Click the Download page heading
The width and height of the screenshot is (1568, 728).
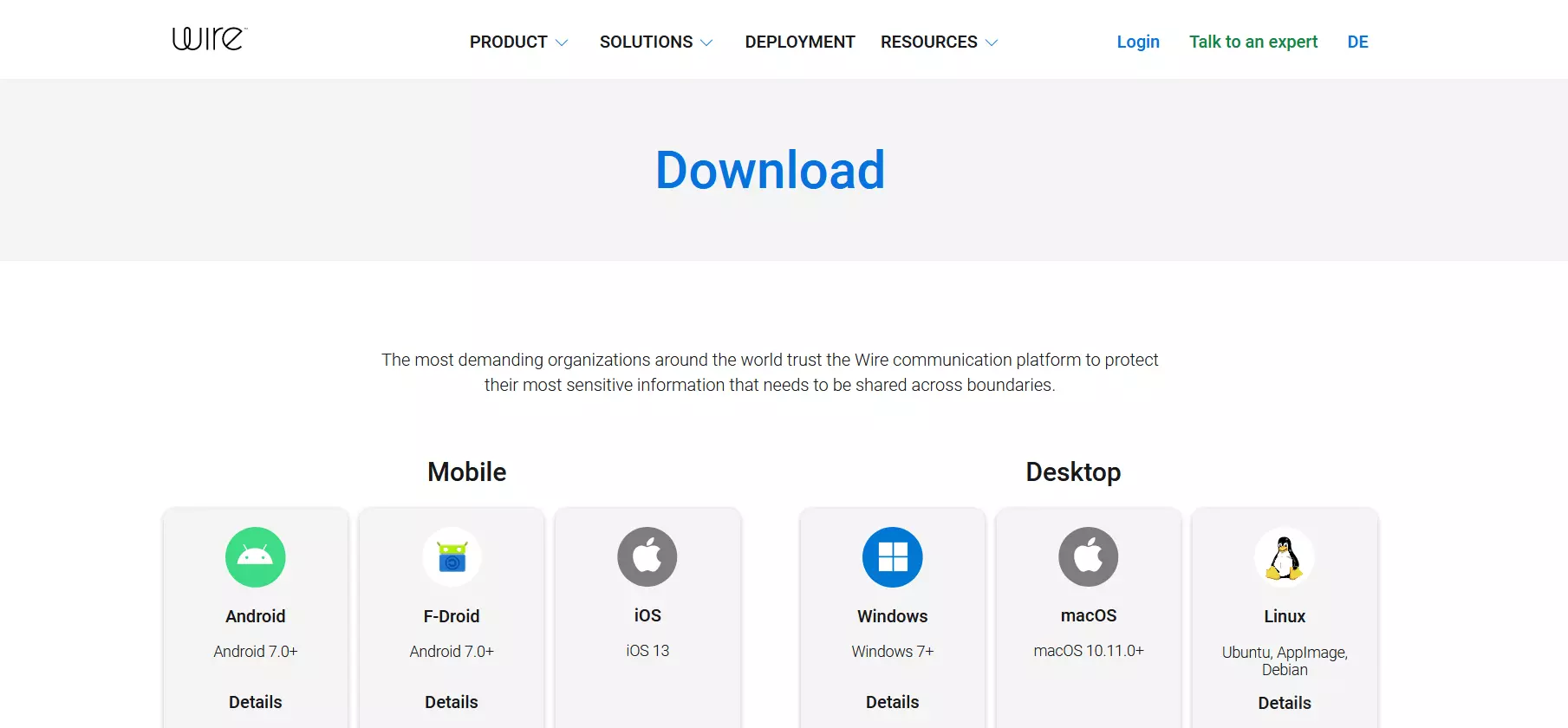[770, 170]
